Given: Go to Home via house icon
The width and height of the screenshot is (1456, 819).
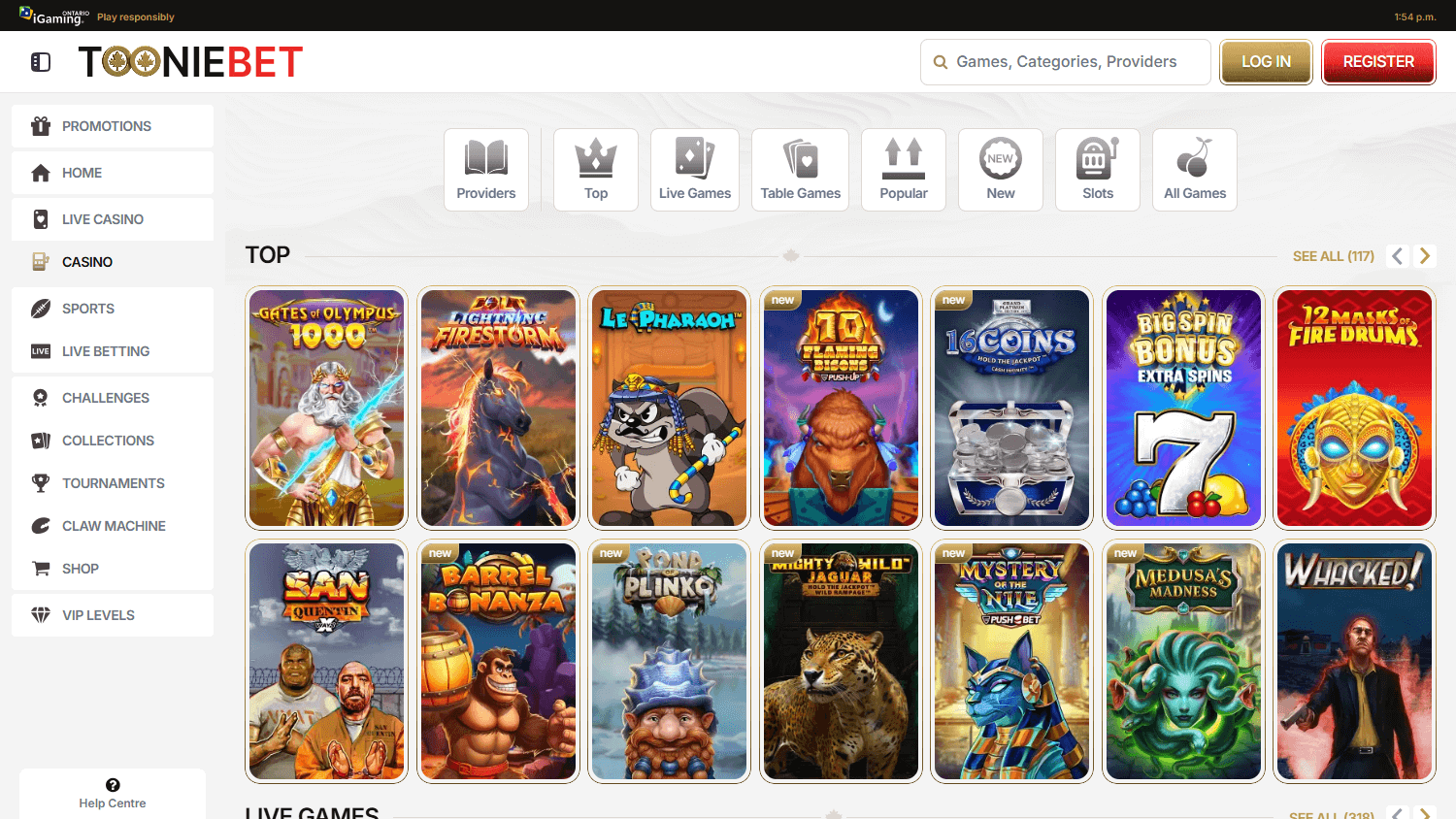Looking at the screenshot, I should tap(41, 173).
